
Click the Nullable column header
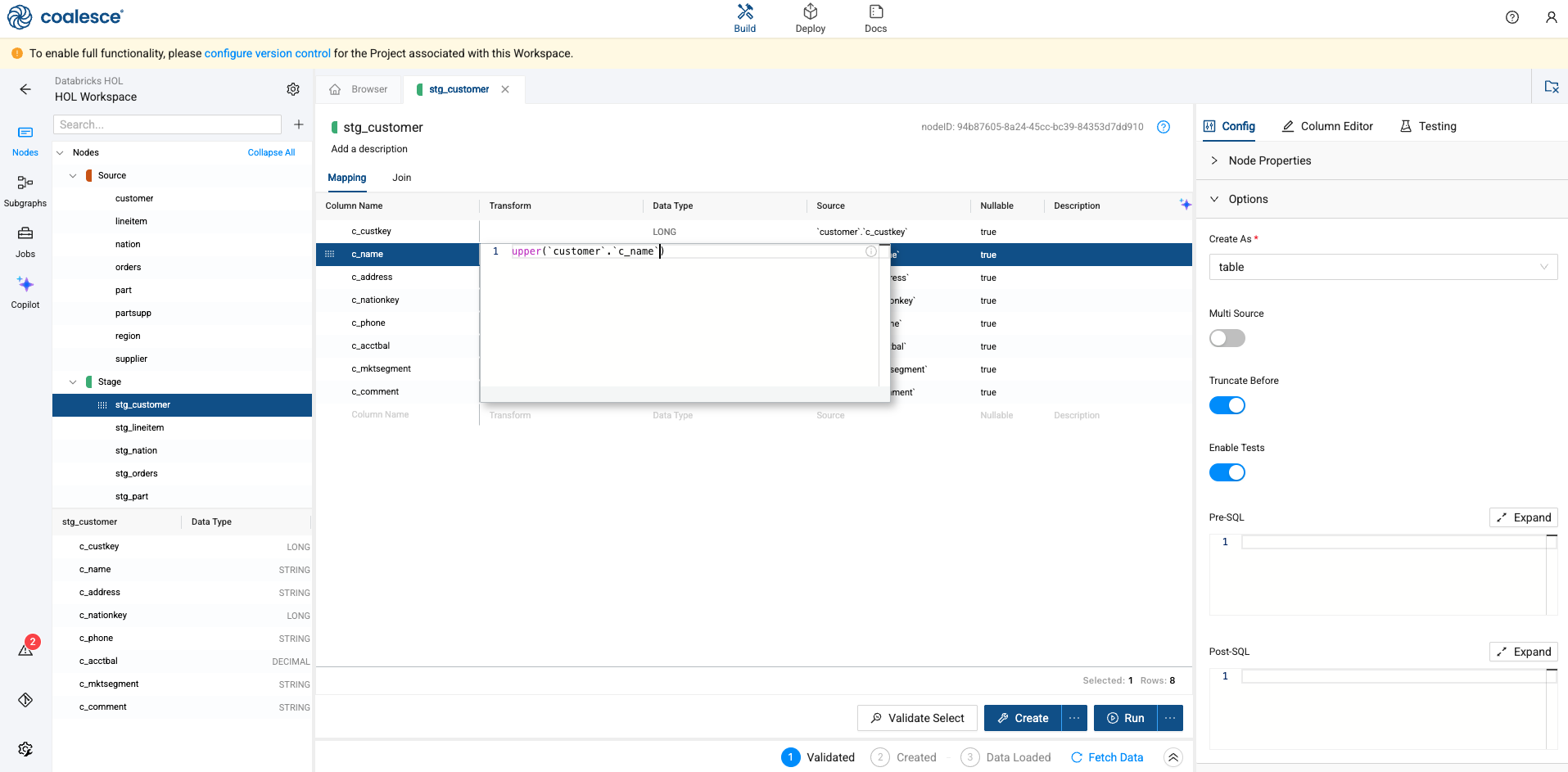[x=996, y=205]
